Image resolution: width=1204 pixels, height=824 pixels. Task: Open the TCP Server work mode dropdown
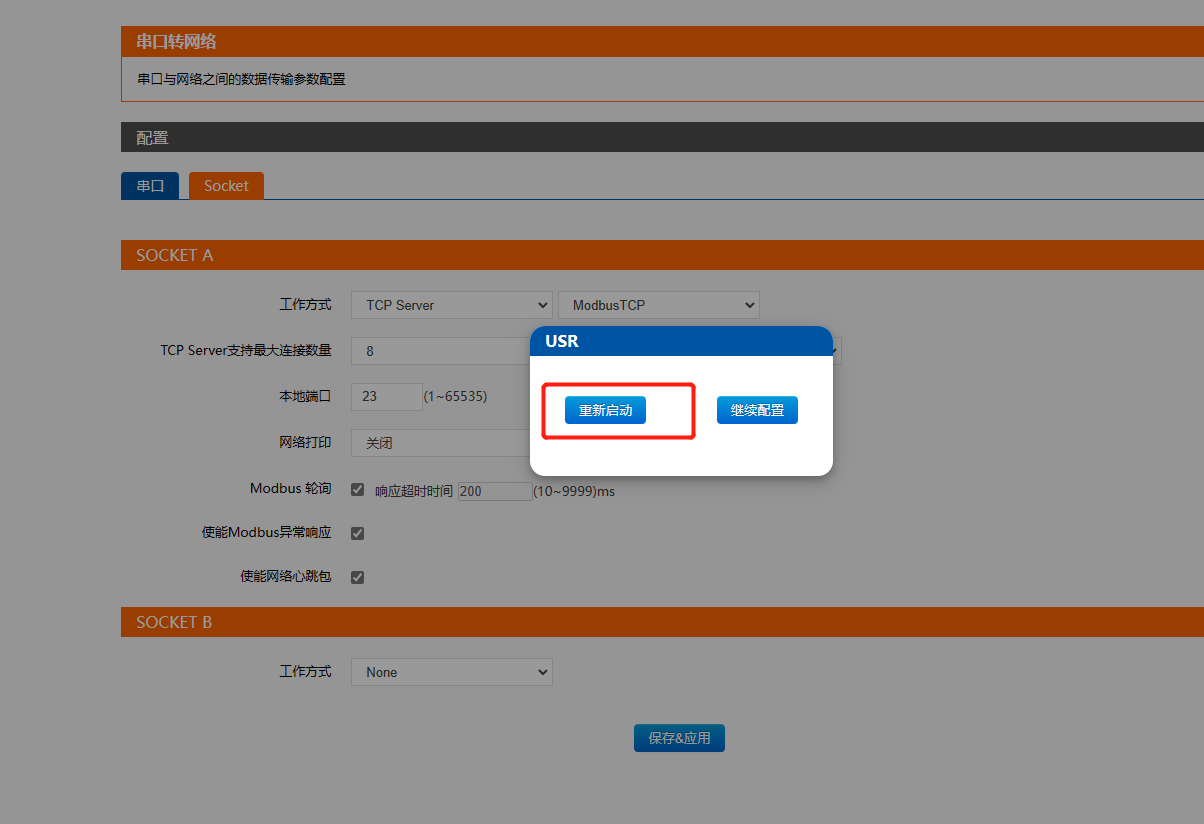point(451,305)
